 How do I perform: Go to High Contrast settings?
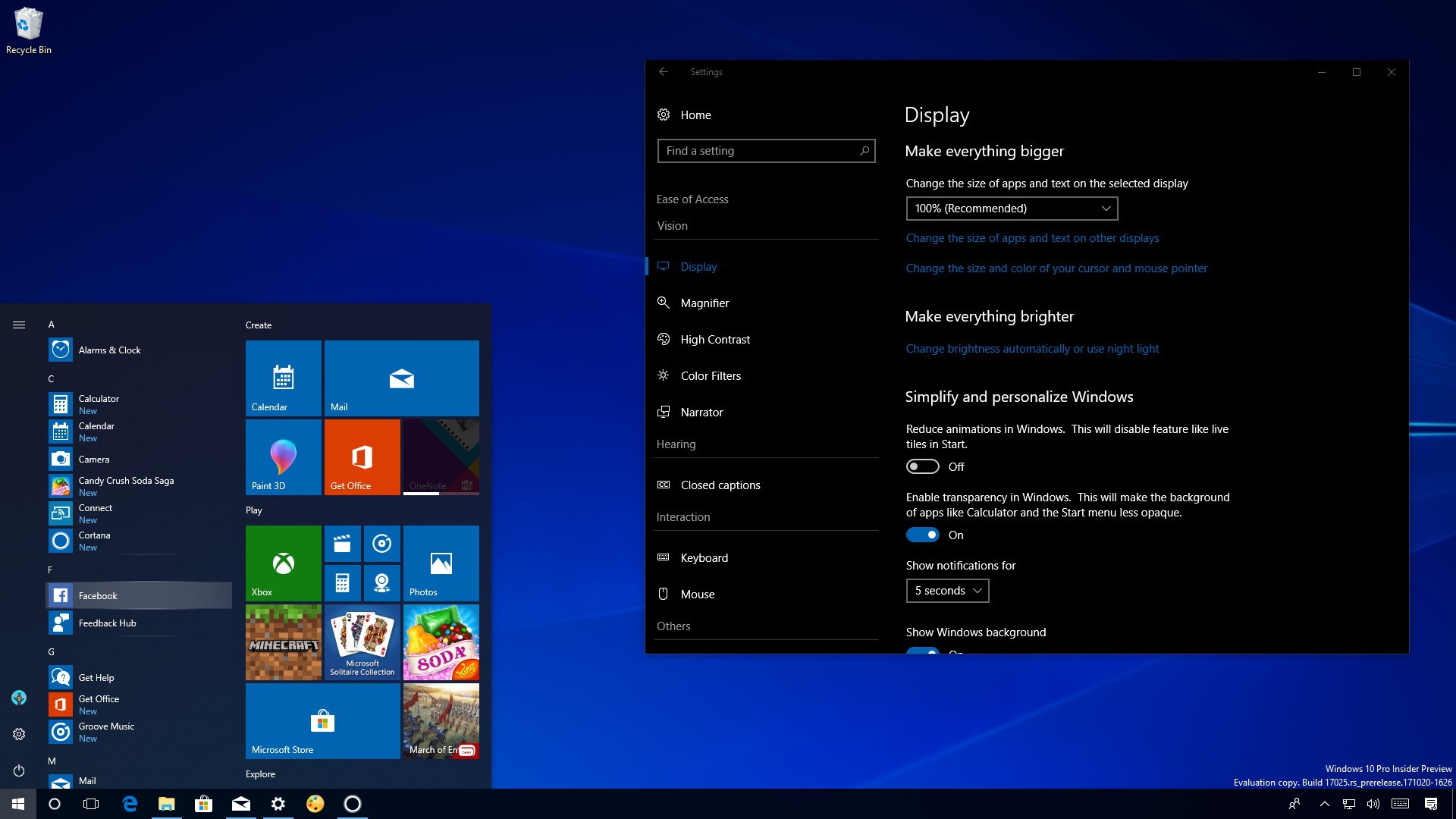click(714, 340)
